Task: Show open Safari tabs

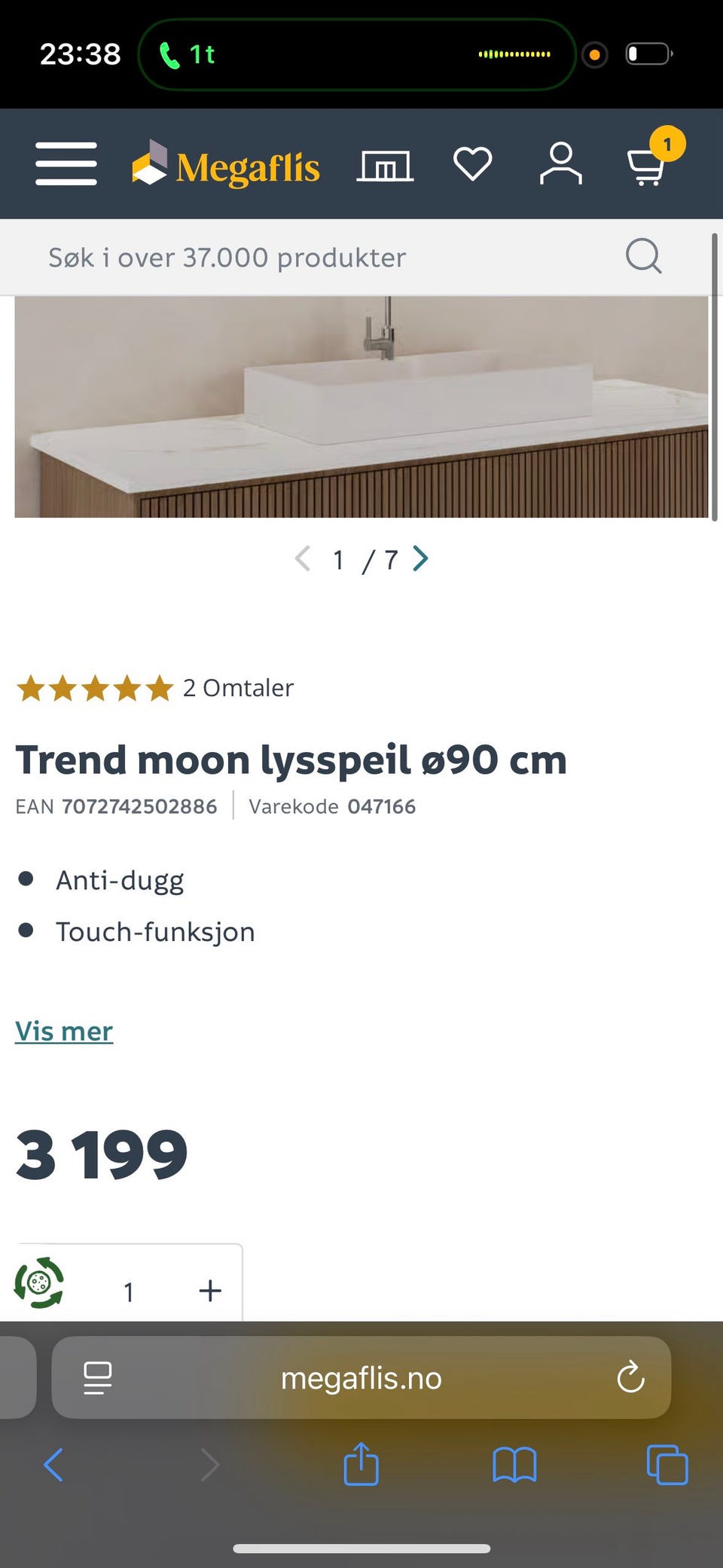Action: [667, 1465]
